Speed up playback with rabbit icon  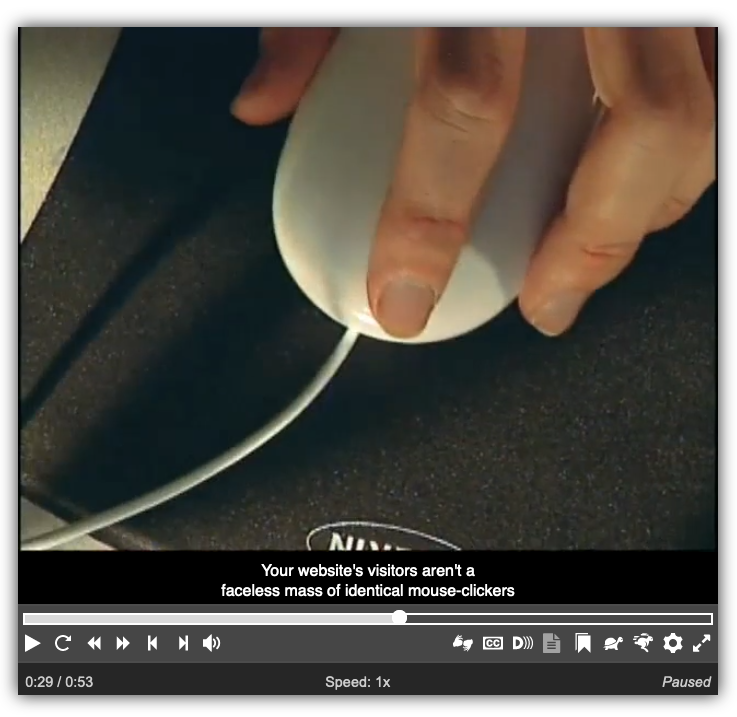[643, 643]
